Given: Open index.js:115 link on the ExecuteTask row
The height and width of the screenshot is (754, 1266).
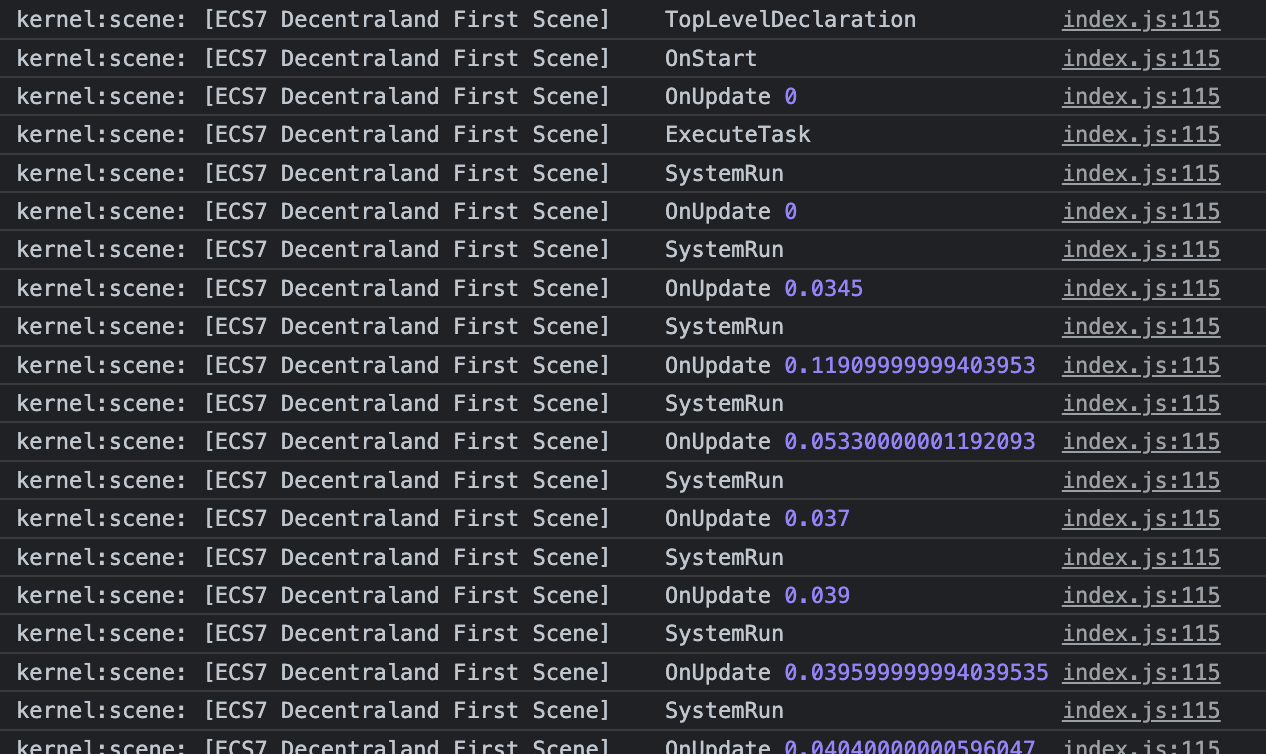Looking at the screenshot, I should (1140, 134).
